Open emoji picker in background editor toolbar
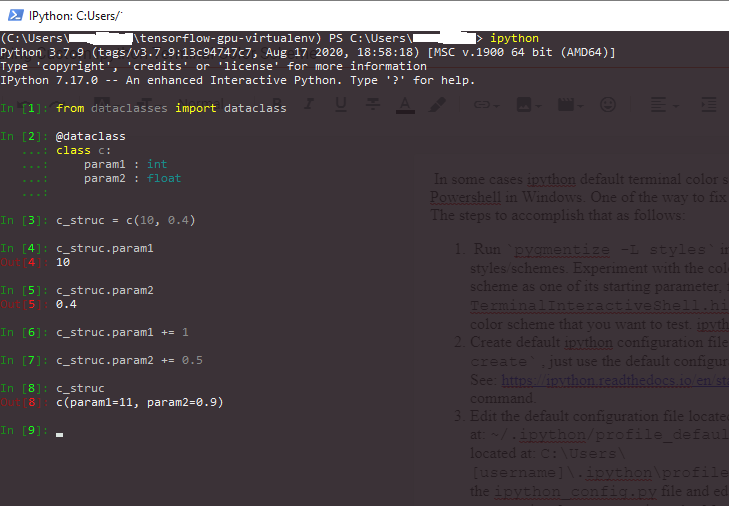The image size is (729, 506). (x=608, y=105)
